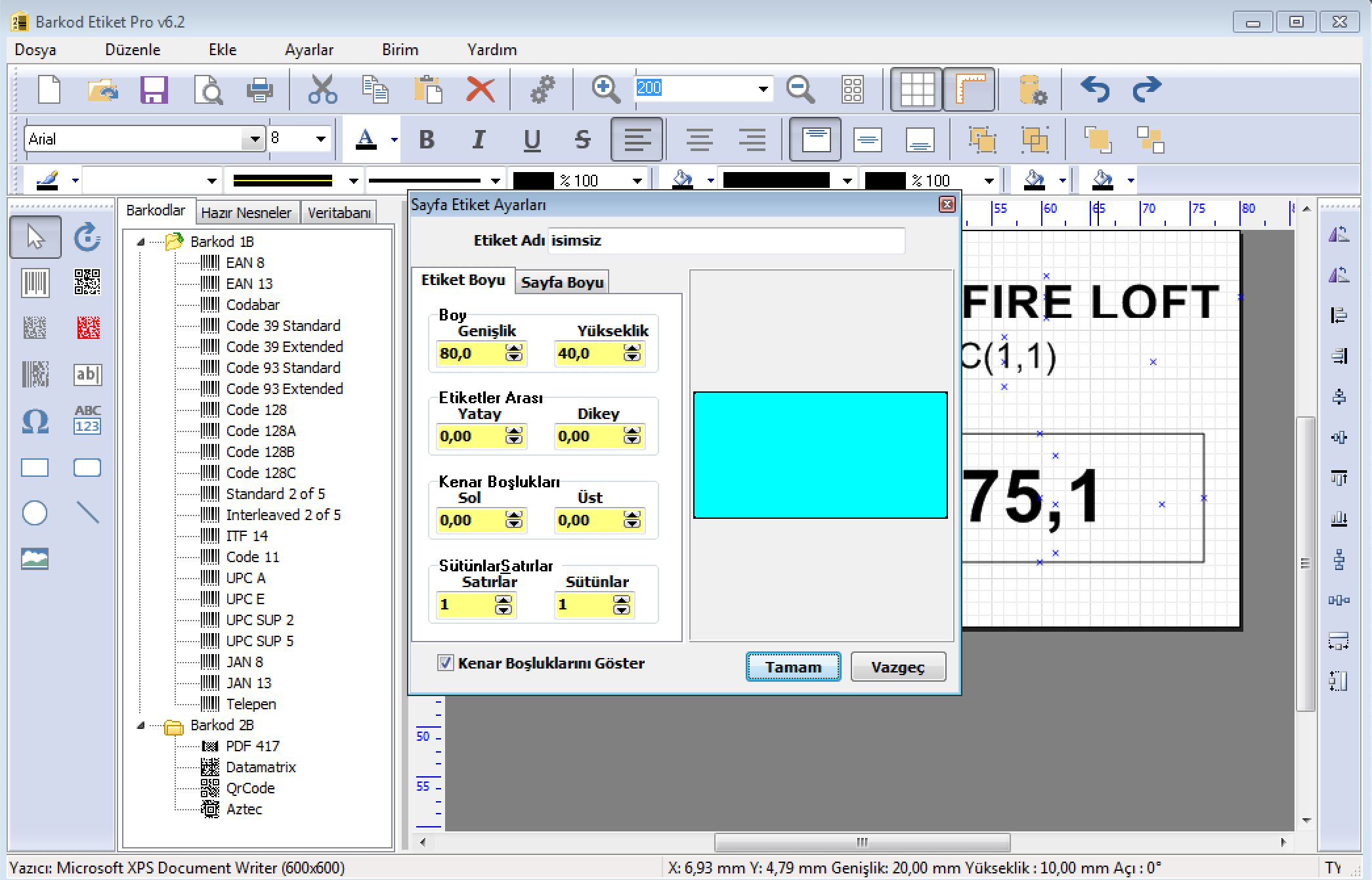Draw a rectangle shape

[35, 468]
